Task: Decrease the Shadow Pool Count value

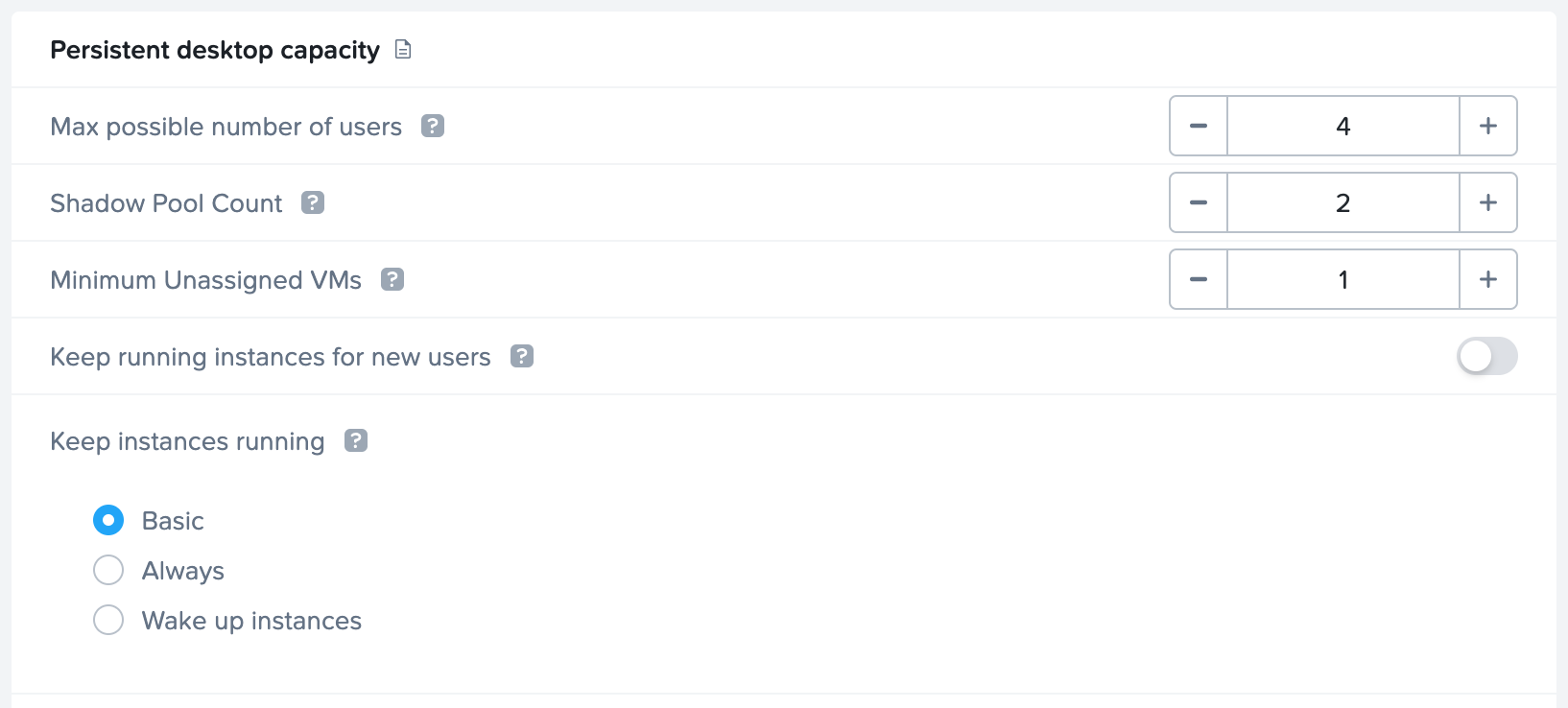Action: [1199, 202]
